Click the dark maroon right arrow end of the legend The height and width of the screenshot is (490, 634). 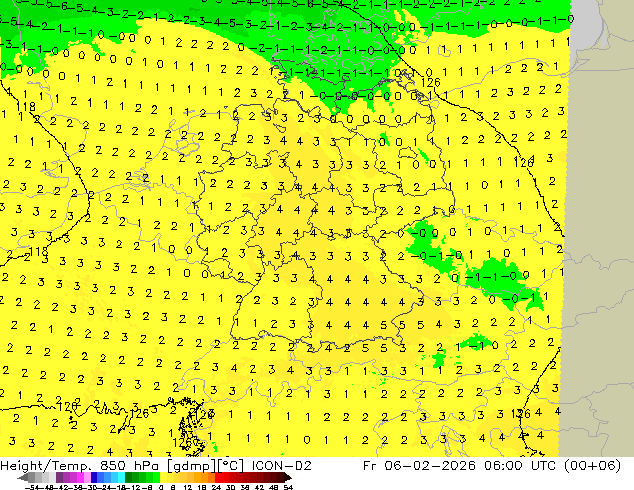tap(287, 477)
